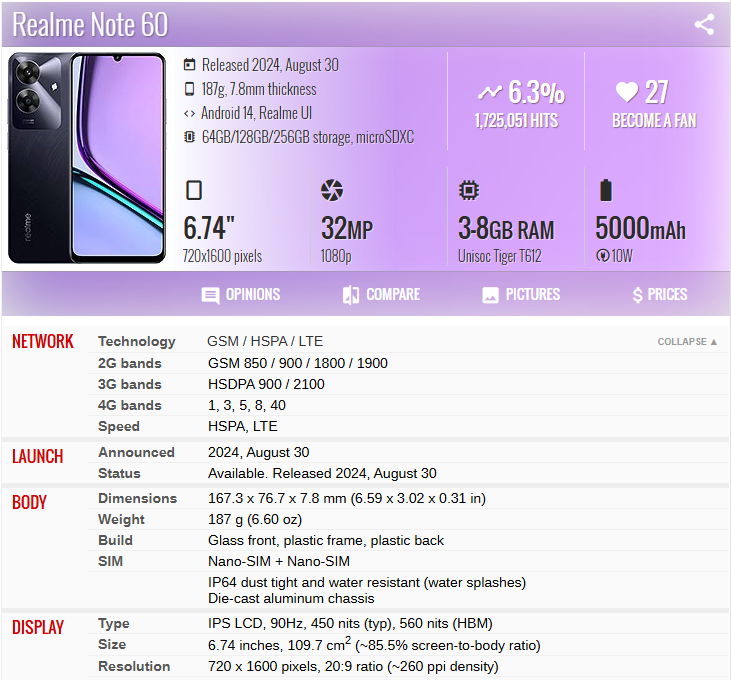
Task: Click the Display section heading
Action: tap(37, 627)
